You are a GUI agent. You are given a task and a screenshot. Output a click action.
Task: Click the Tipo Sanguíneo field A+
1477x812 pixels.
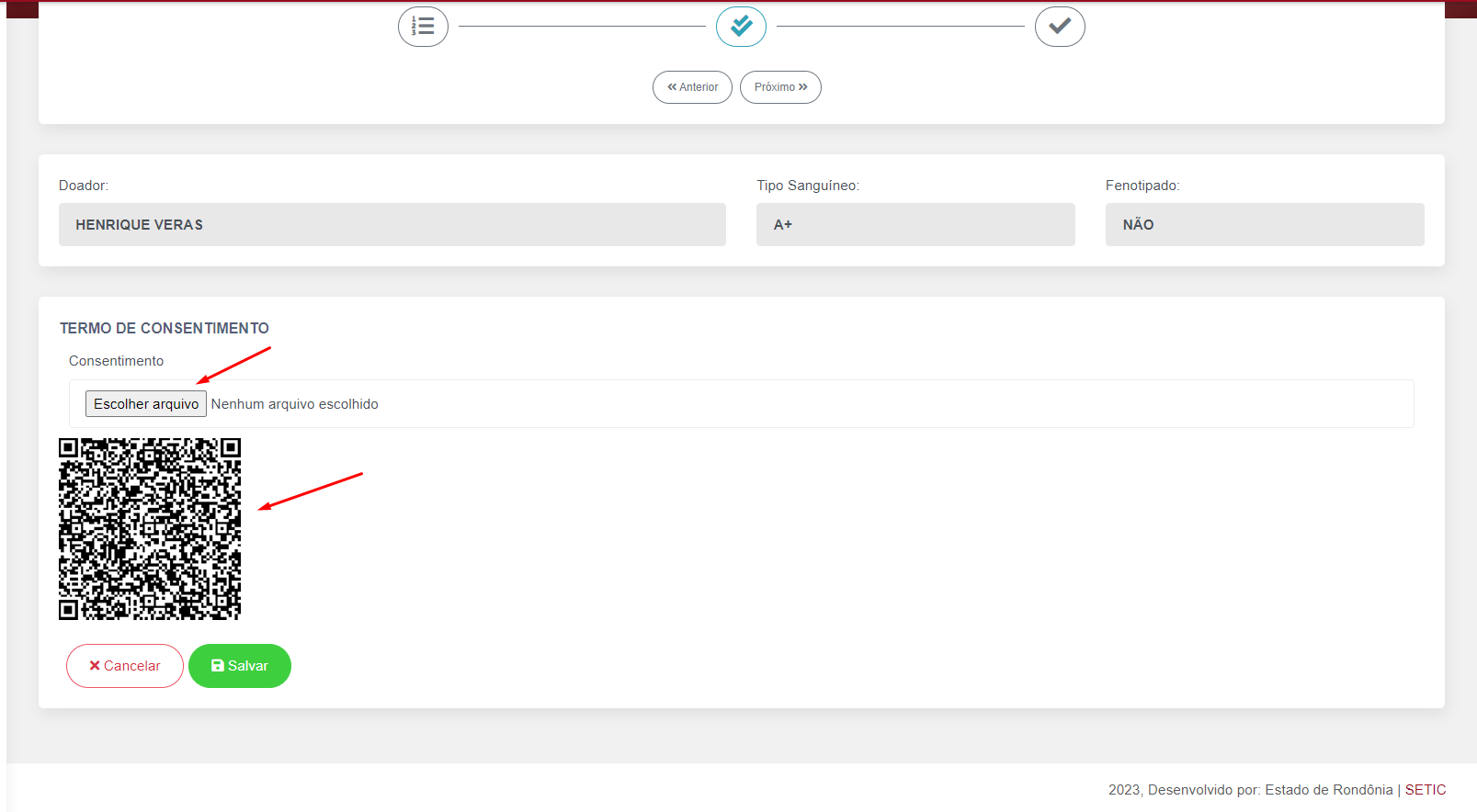click(915, 224)
